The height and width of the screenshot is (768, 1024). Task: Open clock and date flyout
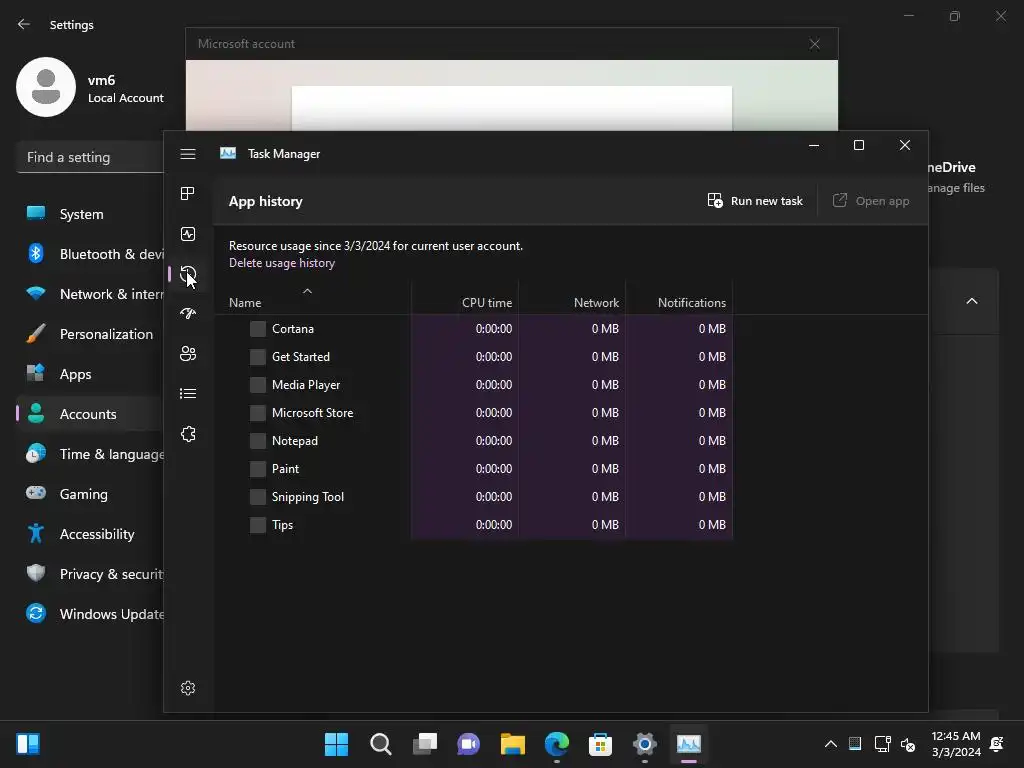[956, 744]
